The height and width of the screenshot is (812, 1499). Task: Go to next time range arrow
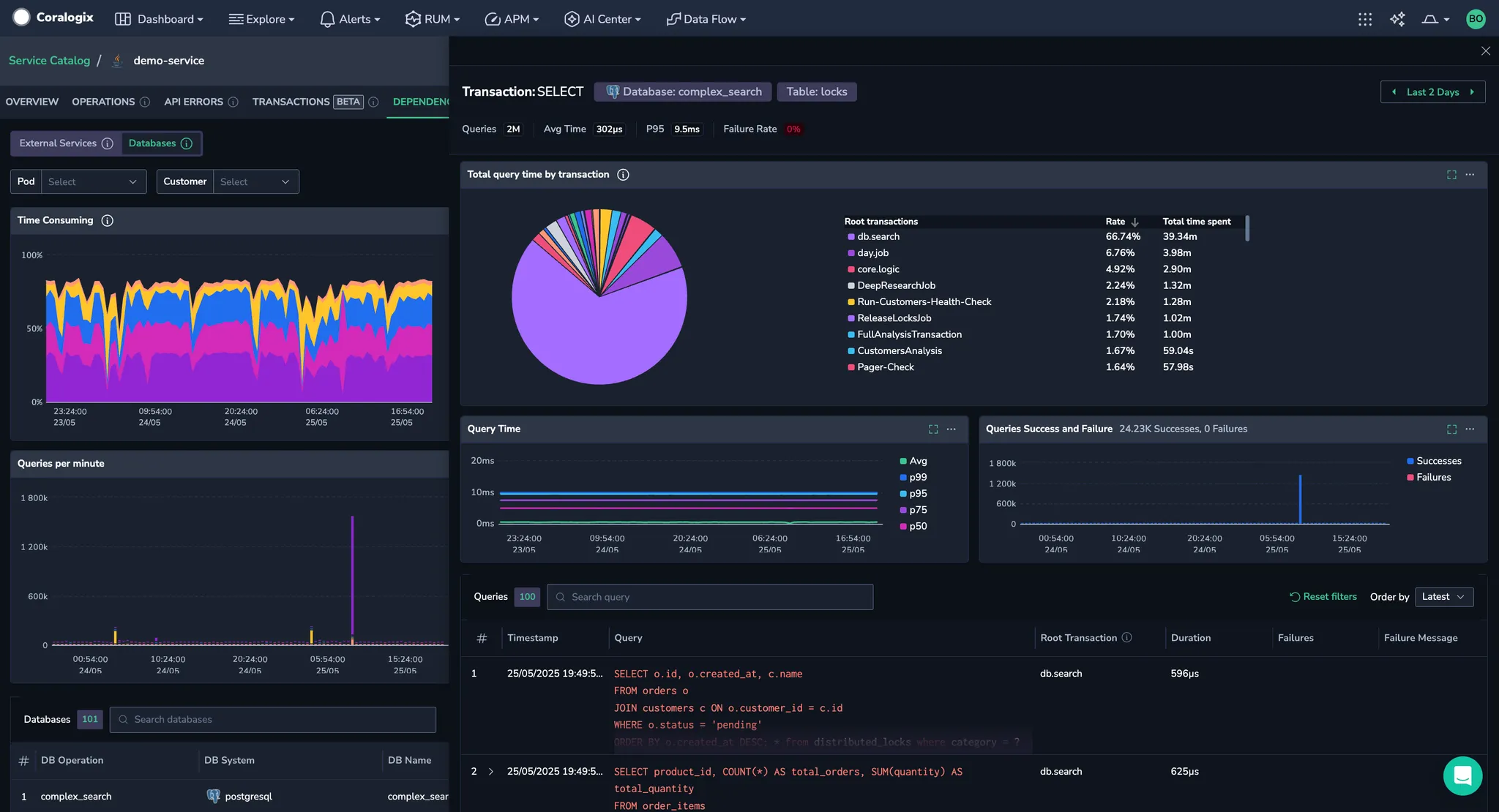(x=1472, y=92)
